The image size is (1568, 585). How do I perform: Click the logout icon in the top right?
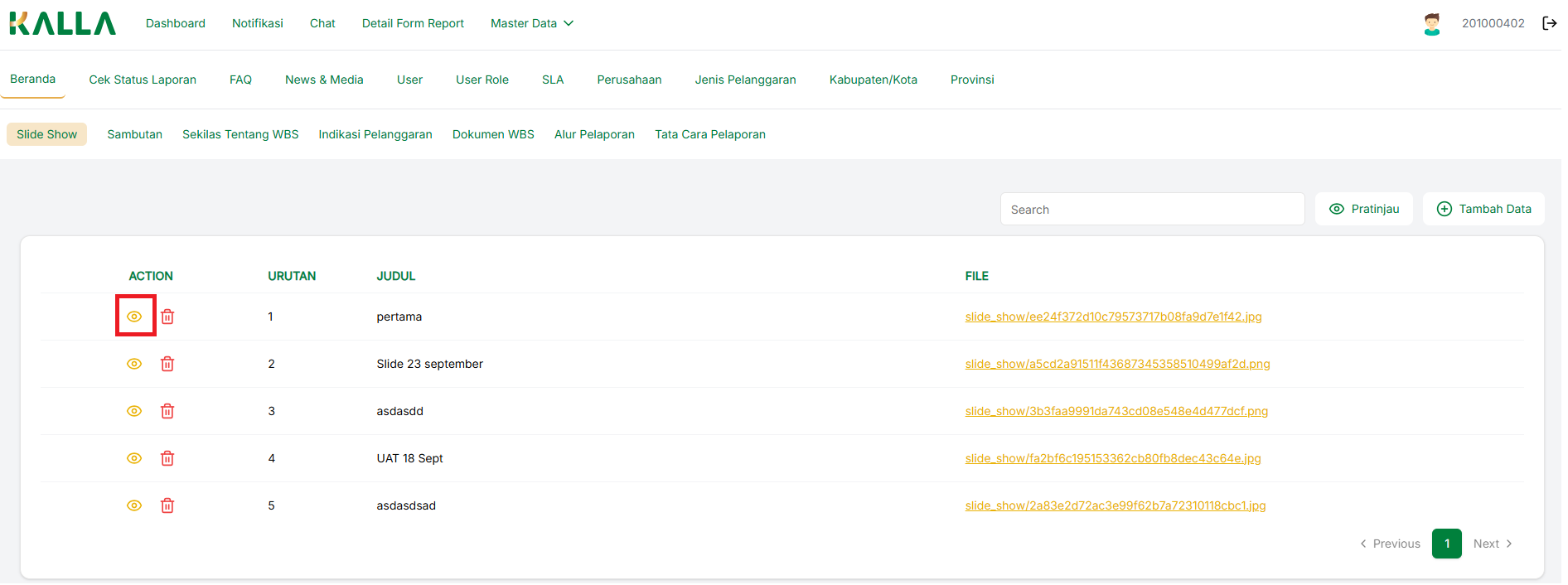tap(1549, 23)
